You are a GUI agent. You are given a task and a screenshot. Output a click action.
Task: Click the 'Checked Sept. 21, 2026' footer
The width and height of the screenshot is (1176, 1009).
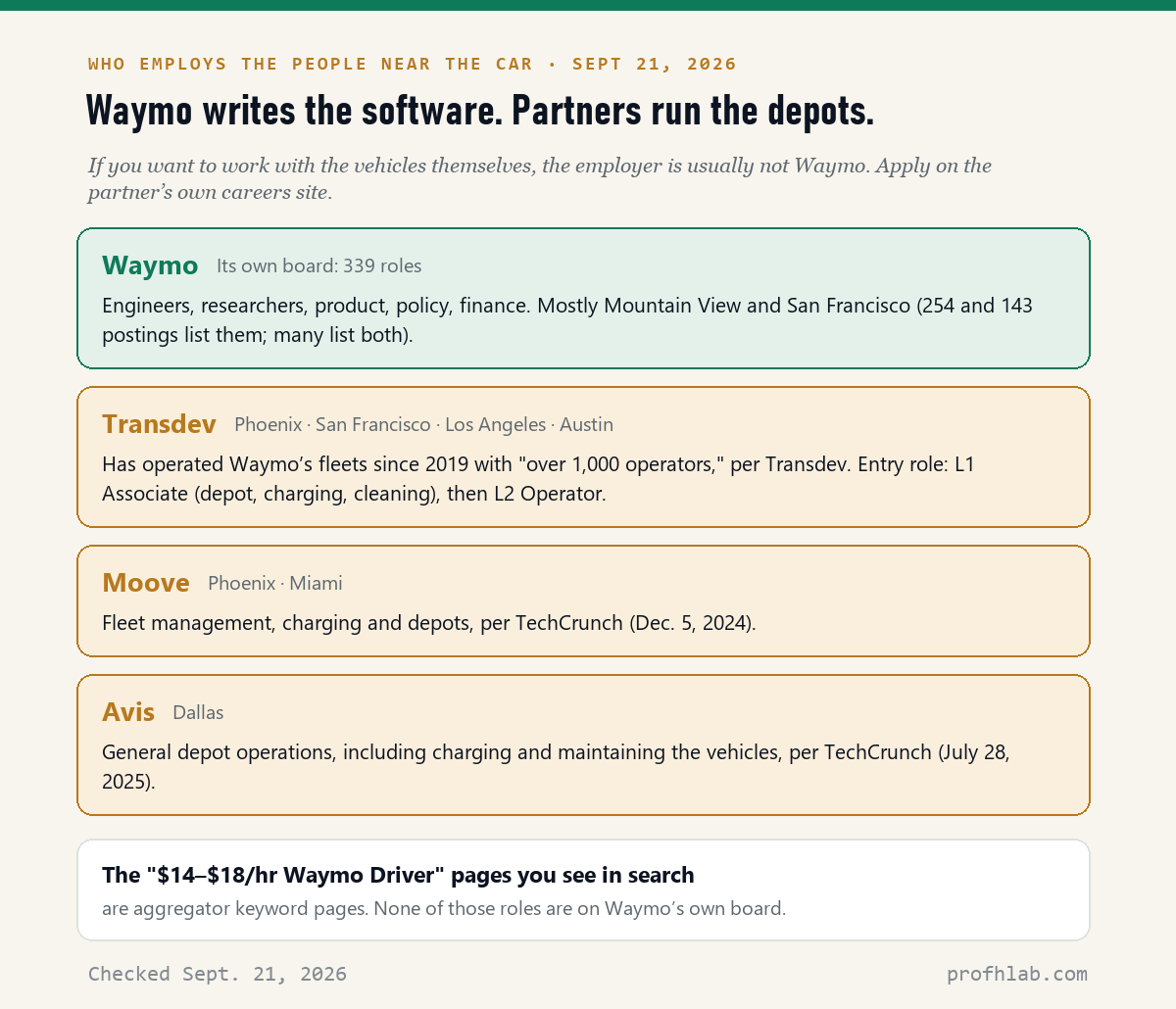(x=218, y=974)
